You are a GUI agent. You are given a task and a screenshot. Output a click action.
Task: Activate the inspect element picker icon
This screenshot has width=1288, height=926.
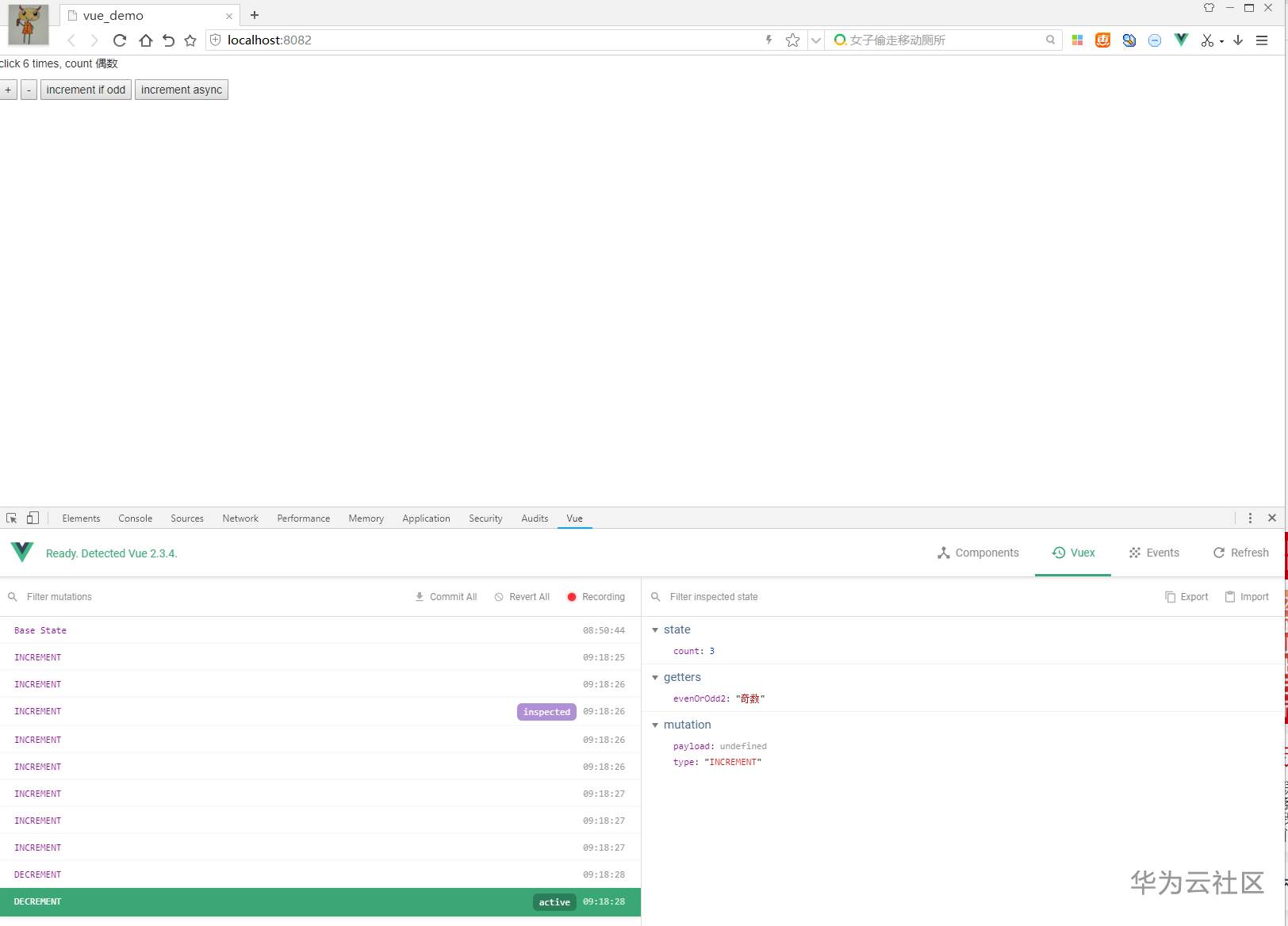click(x=12, y=518)
